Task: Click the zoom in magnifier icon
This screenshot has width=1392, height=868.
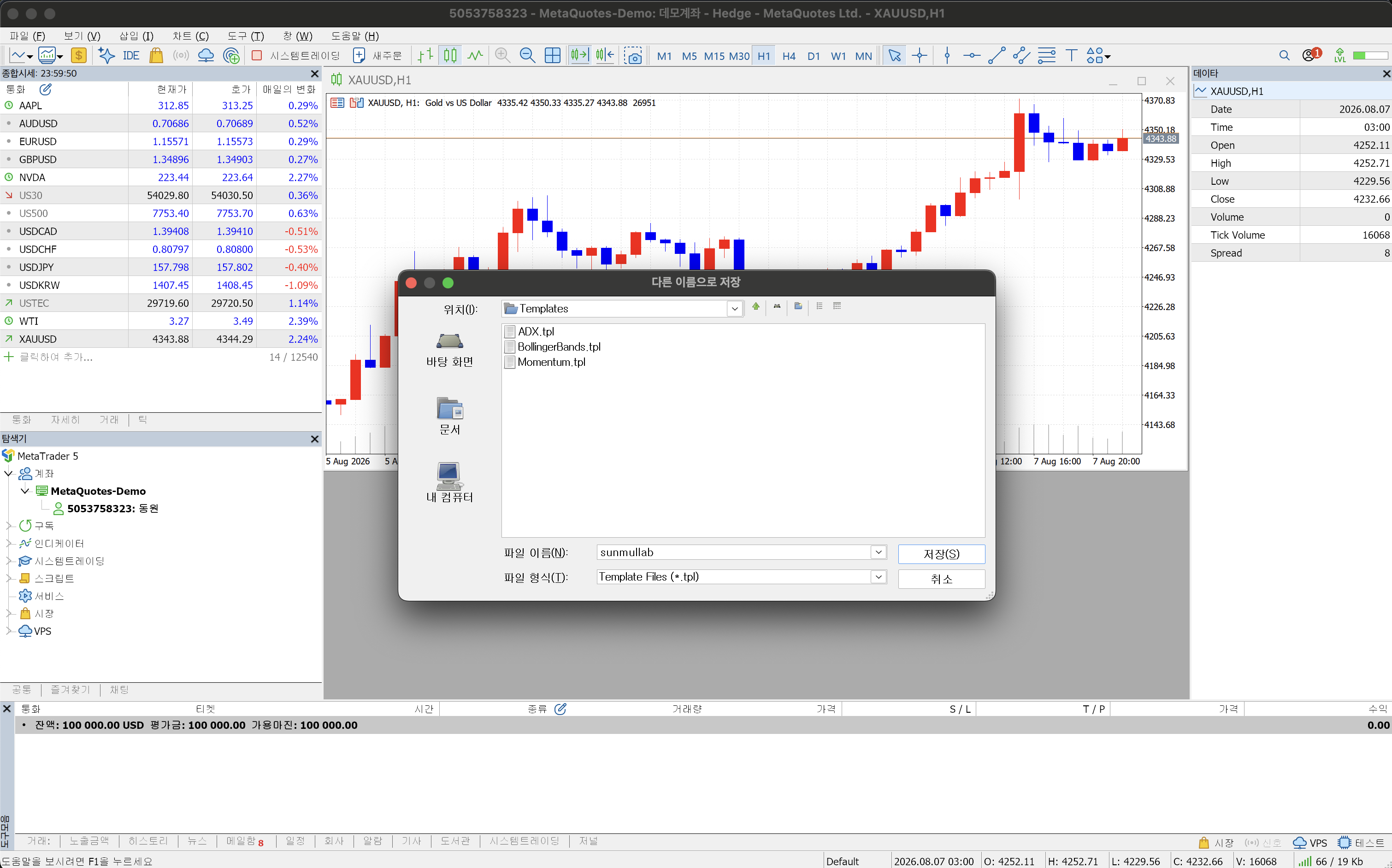Action: (x=502, y=56)
